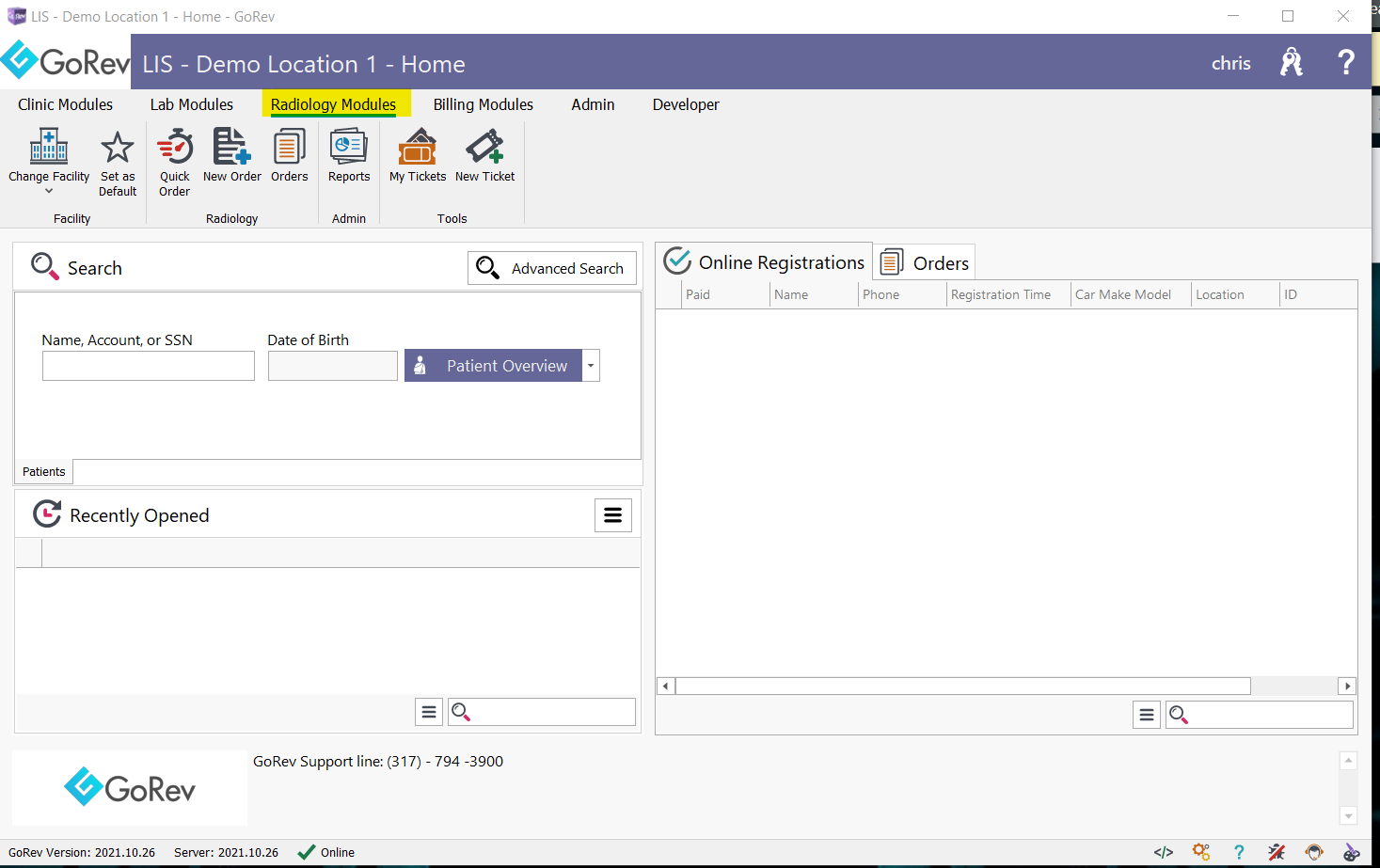The image size is (1380, 868).
Task: Click the developer code icon in status bar
Action: (x=1164, y=852)
